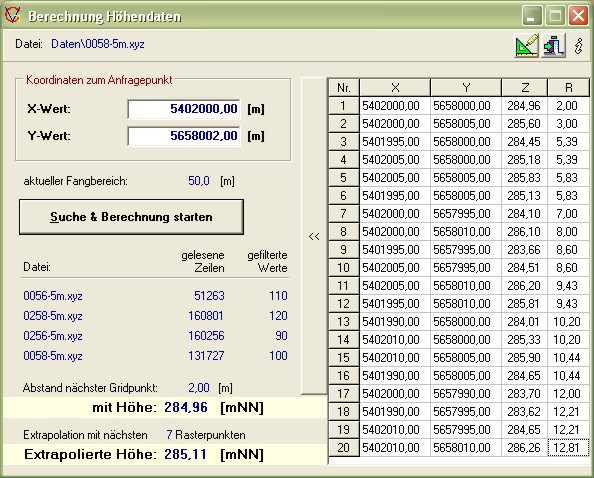Screen dimensions: 594x478
Task: Click the green triangle ruler and pencil icon
Action: [x=527, y=45]
